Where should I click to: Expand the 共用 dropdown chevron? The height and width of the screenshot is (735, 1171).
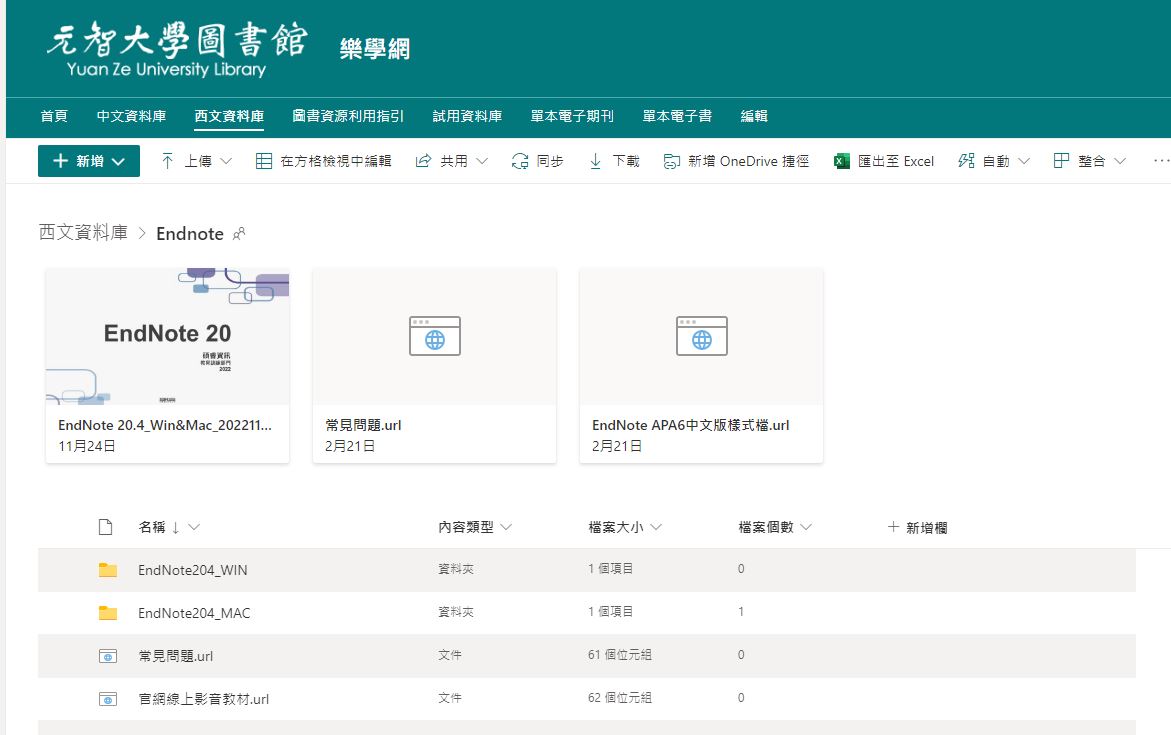tap(482, 161)
